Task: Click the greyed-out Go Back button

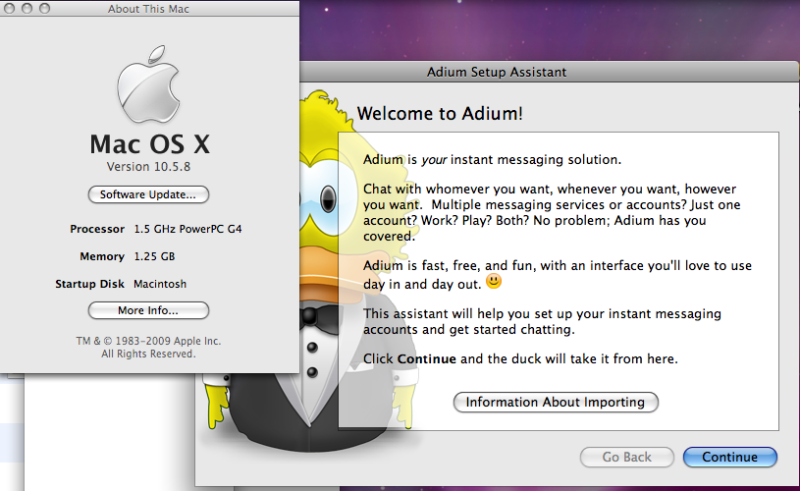Action: tap(627, 457)
